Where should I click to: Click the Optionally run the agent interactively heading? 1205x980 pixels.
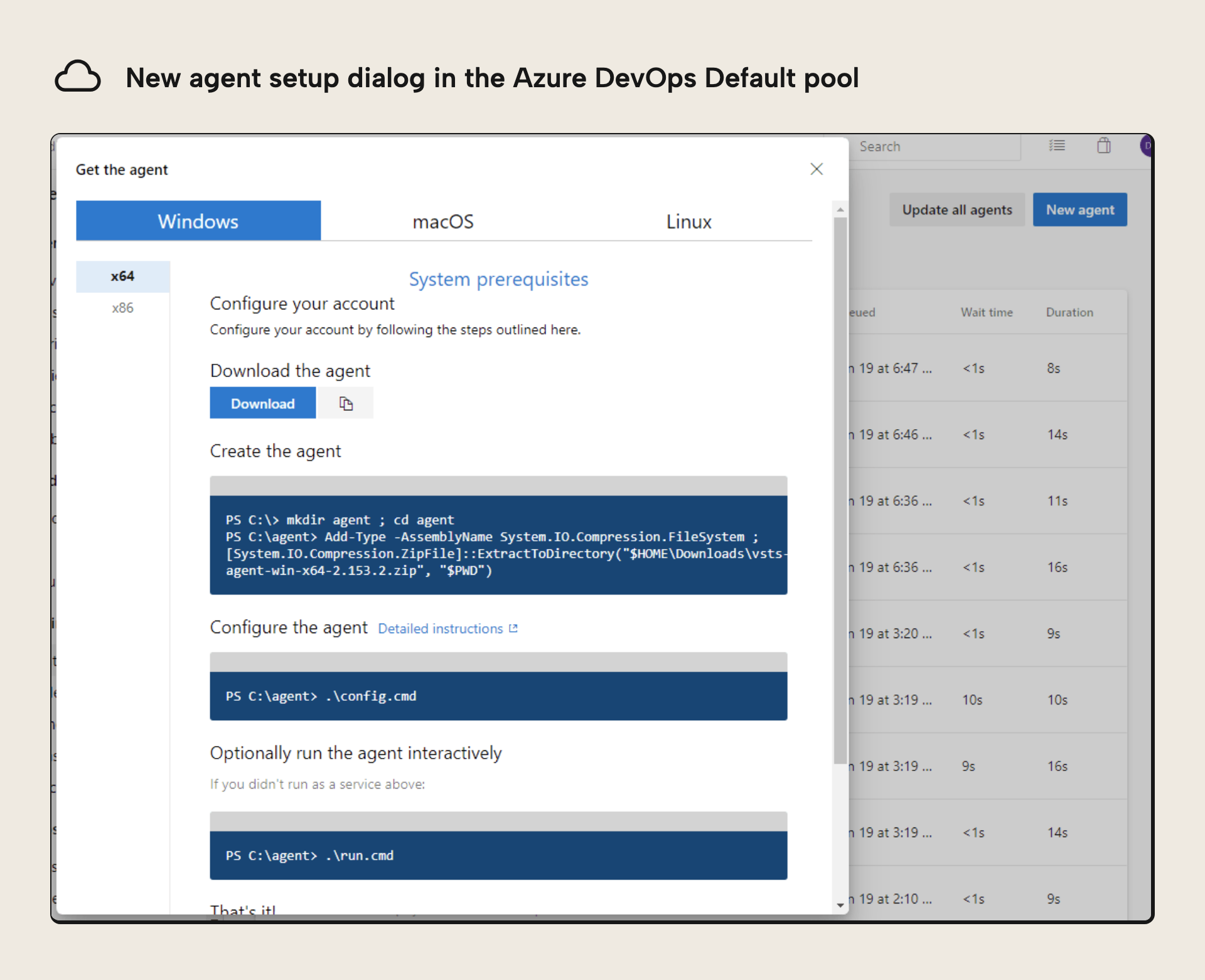[356, 753]
